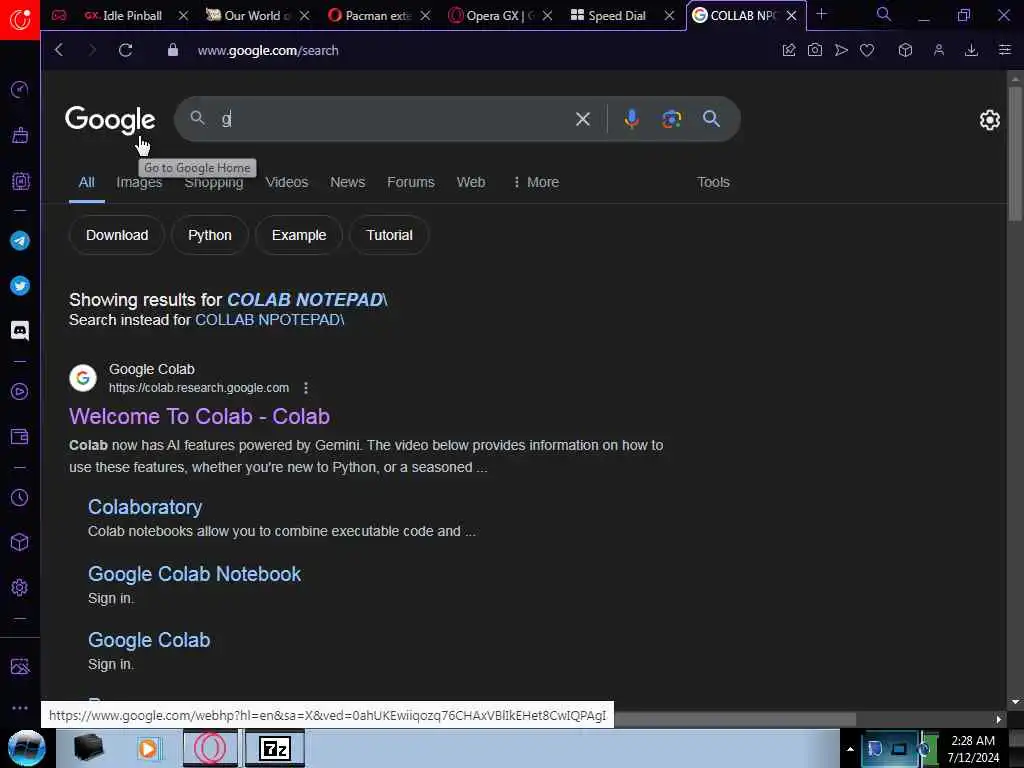This screenshot has width=1024, height=768.
Task: Click the vertical page scrollbar thumb
Action: (1015, 153)
